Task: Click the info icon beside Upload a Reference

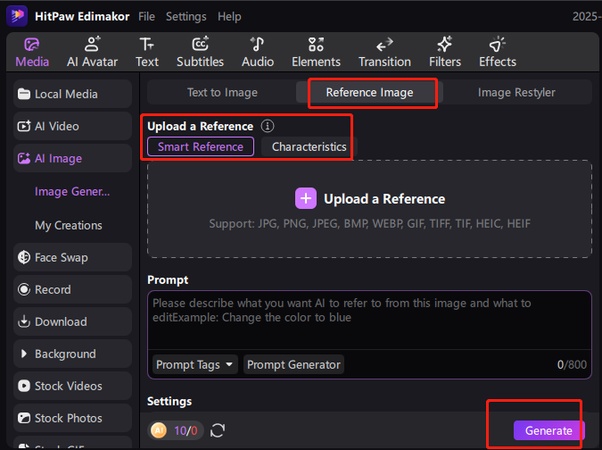Action: pyautogui.click(x=267, y=127)
